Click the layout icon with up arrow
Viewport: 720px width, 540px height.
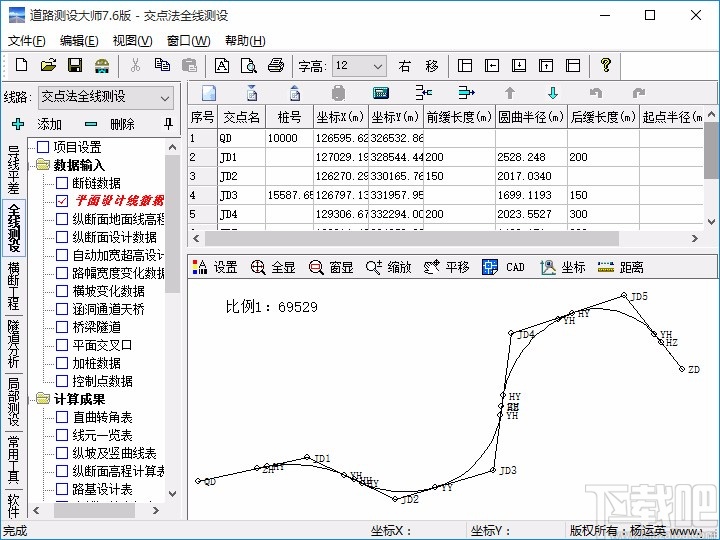coord(546,66)
